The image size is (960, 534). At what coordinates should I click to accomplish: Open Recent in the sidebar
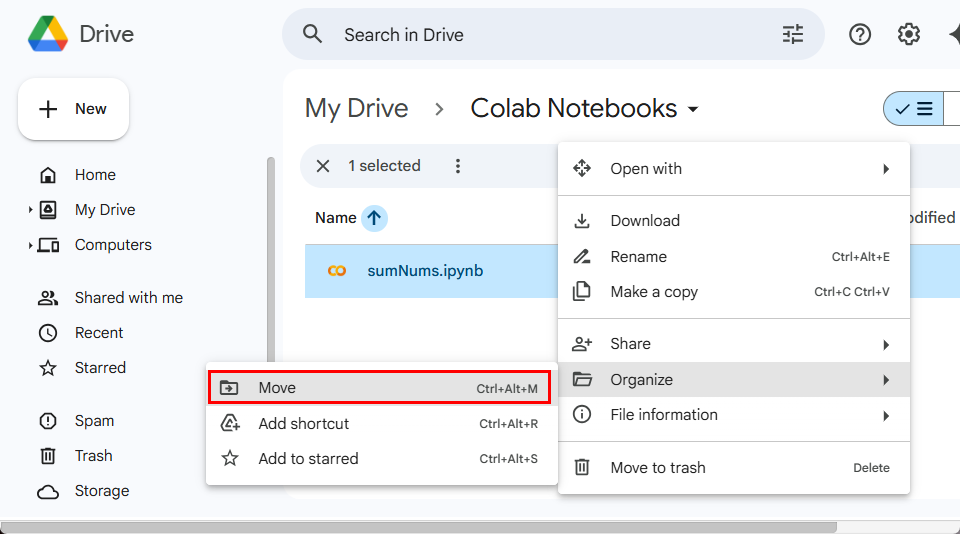(x=99, y=333)
